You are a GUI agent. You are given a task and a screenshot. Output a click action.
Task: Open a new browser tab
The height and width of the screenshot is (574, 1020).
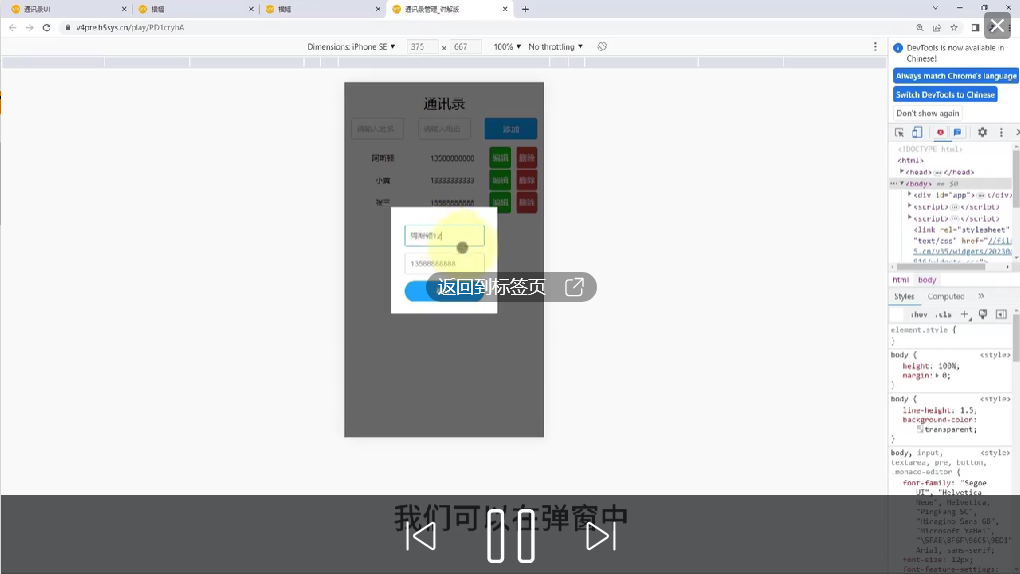point(526,9)
